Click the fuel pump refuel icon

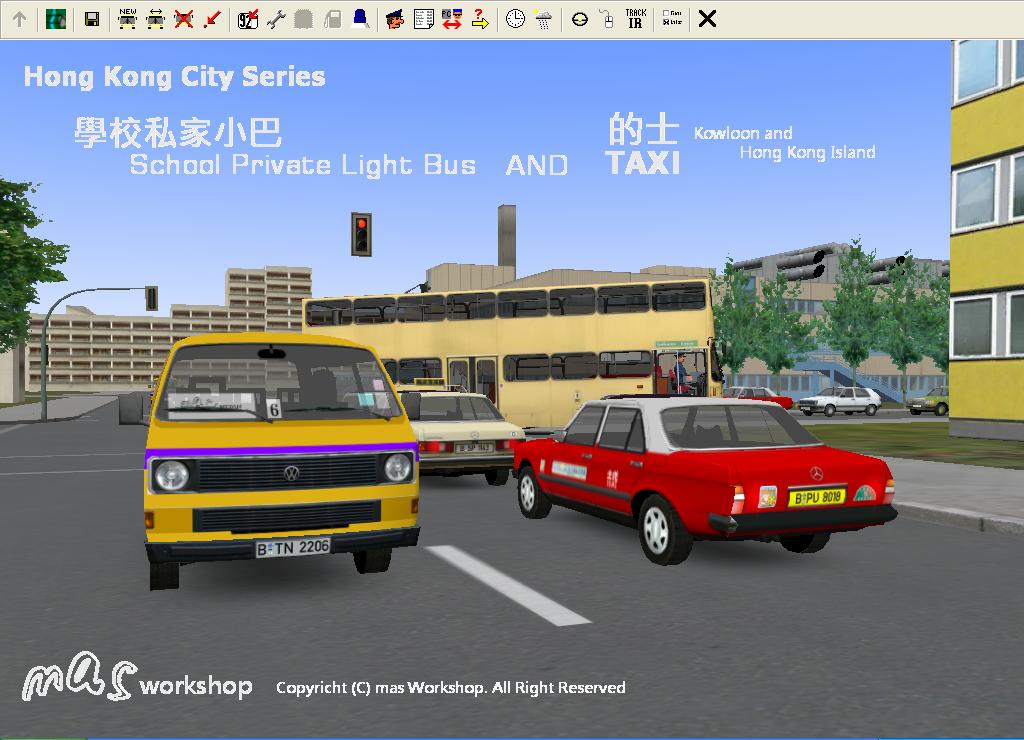point(332,18)
